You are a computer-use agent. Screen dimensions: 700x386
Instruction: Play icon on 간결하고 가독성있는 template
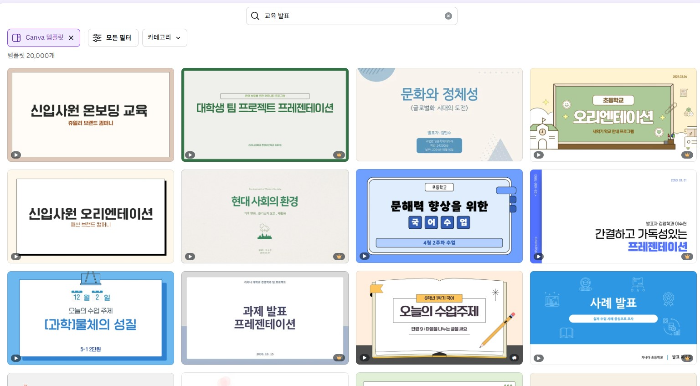pyautogui.click(x=539, y=256)
